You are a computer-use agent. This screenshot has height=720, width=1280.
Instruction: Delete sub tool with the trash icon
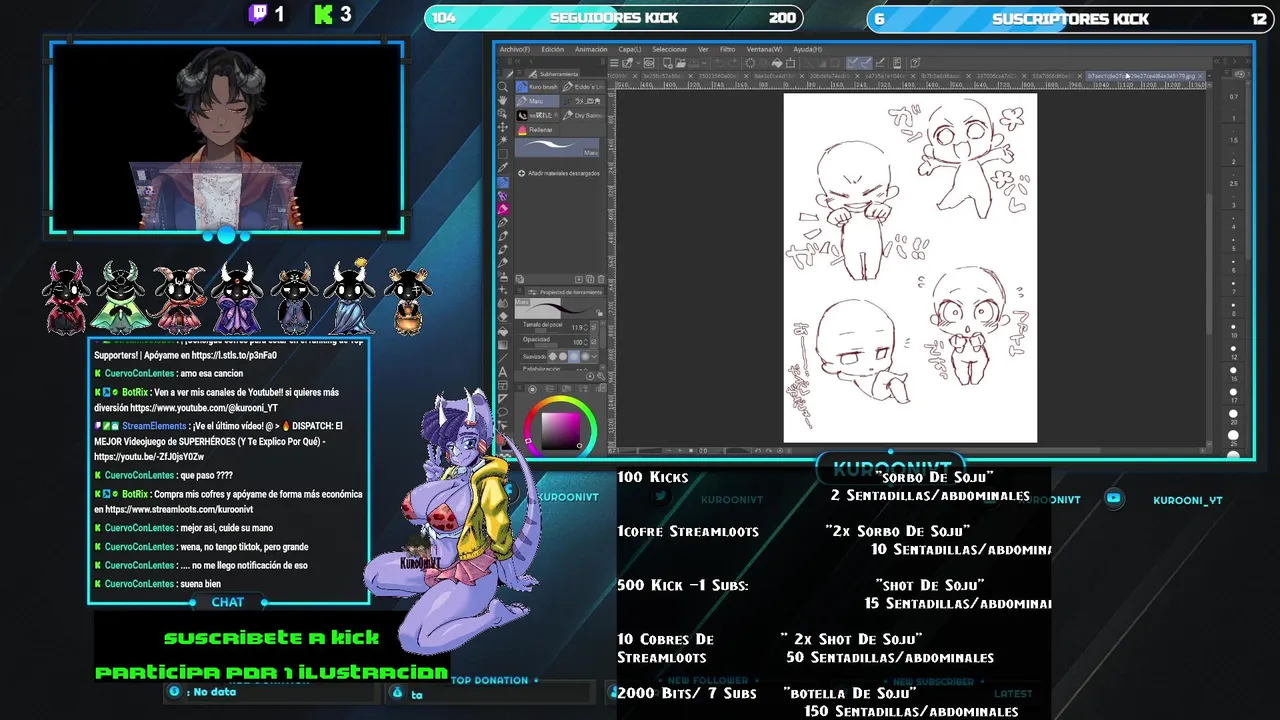tap(601, 279)
